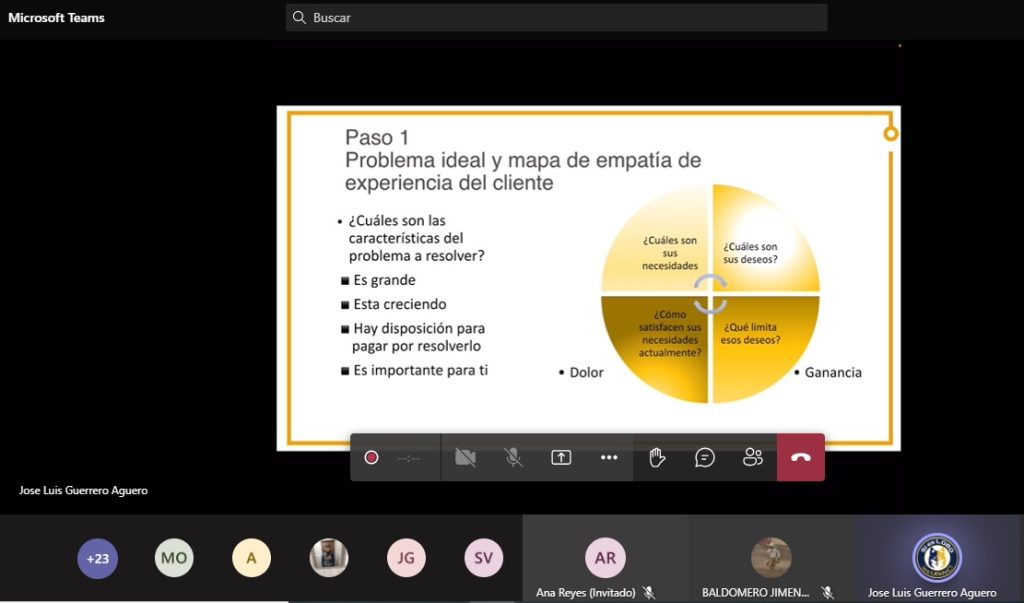Click Jose Luis Guerrero Aguero's logo tile

[937, 558]
